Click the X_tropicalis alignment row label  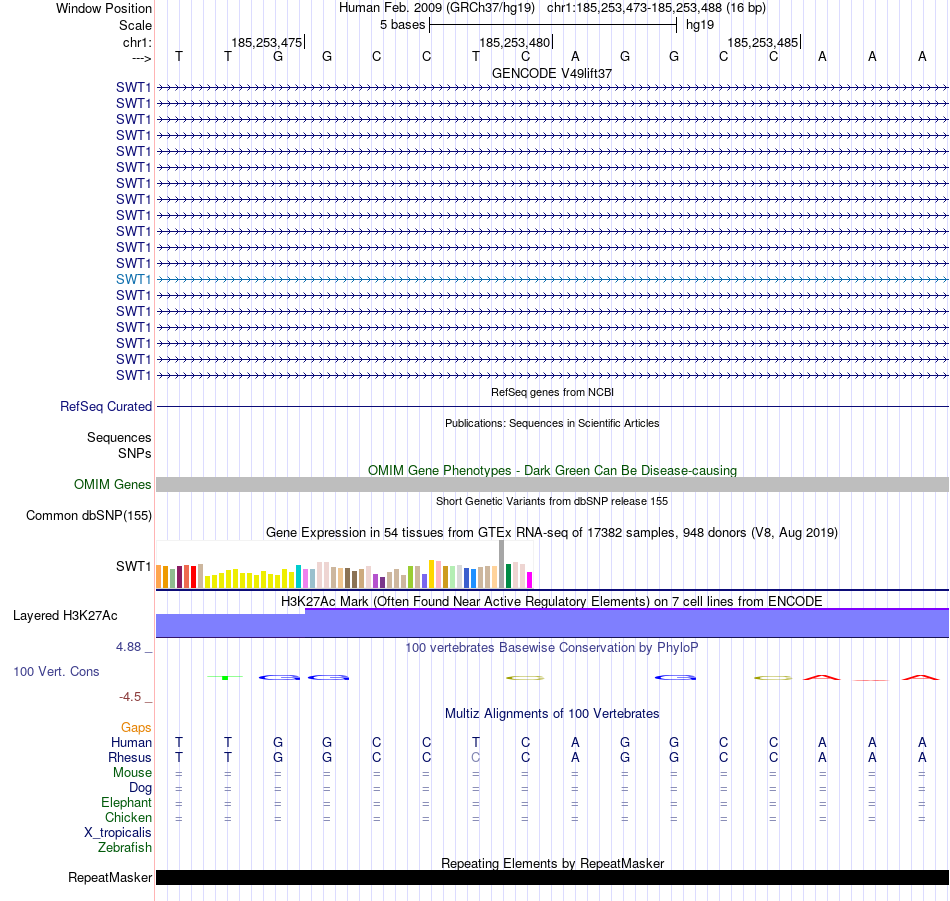coord(118,833)
